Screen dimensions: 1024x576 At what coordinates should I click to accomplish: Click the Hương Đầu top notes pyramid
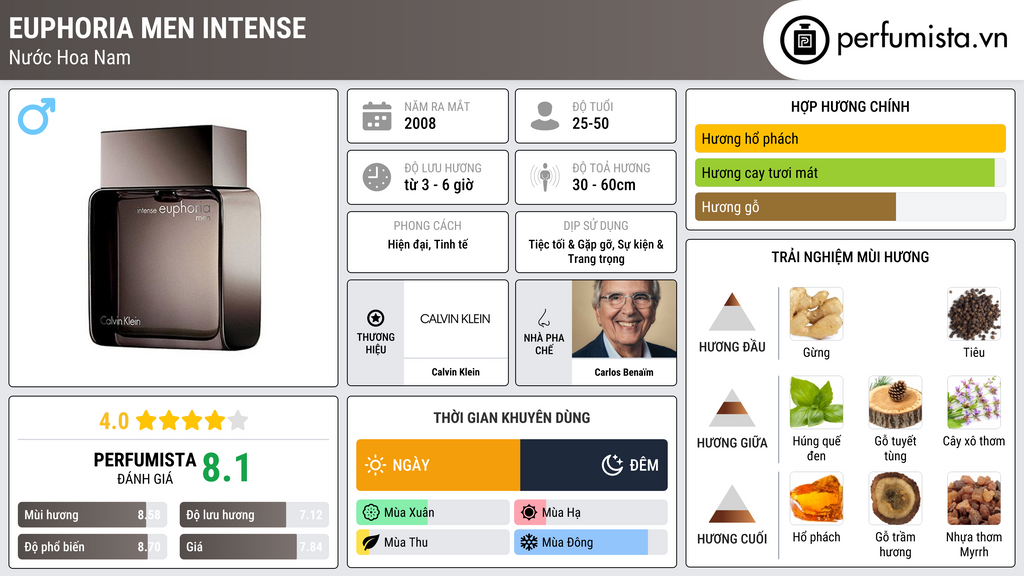731,313
